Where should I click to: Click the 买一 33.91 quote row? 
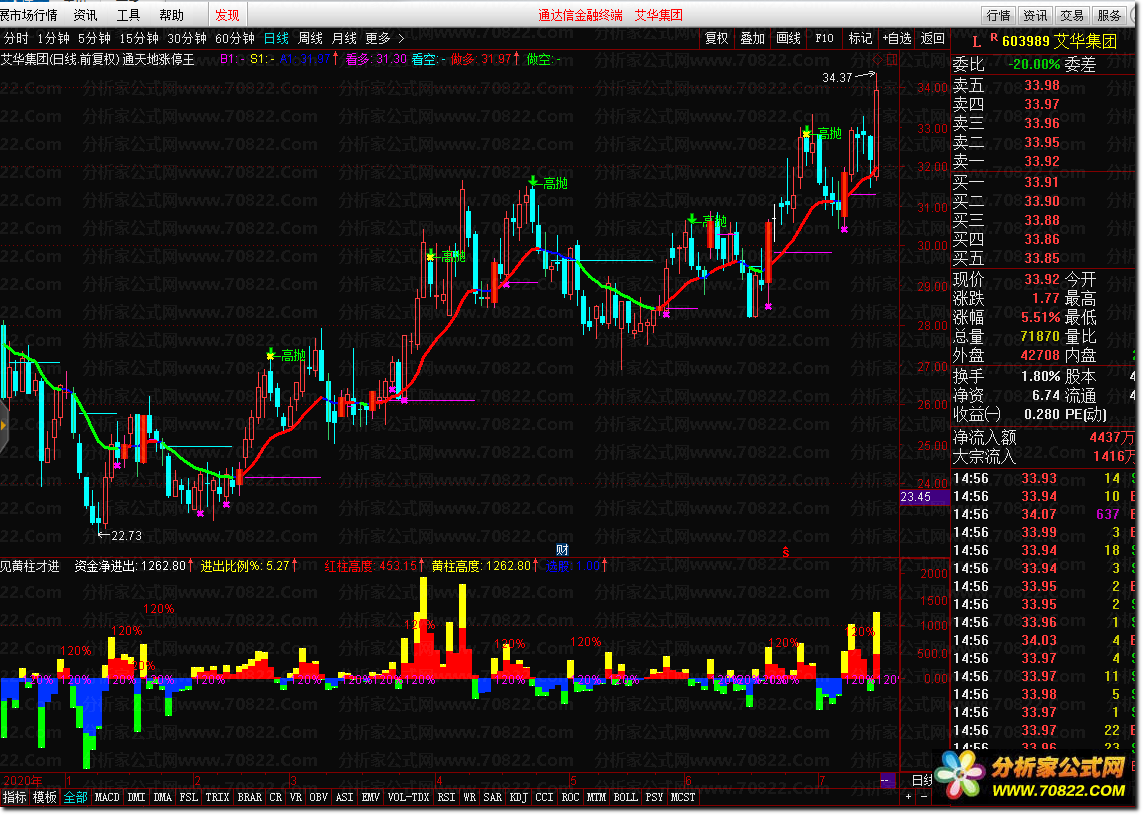tap(1045, 182)
